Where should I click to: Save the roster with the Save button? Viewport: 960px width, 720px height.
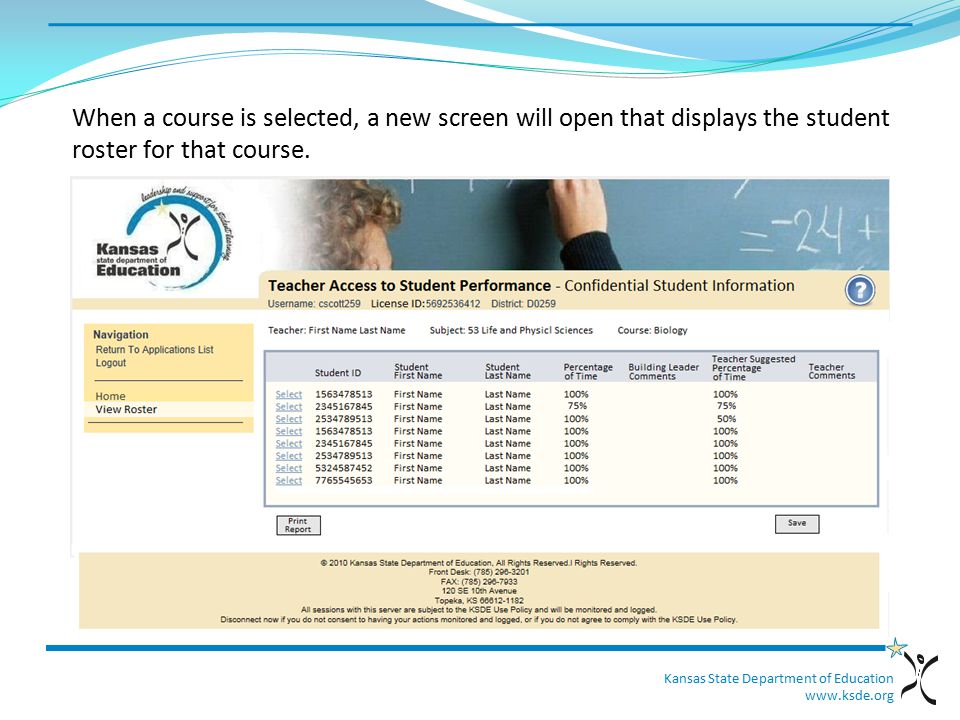click(x=797, y=523)
